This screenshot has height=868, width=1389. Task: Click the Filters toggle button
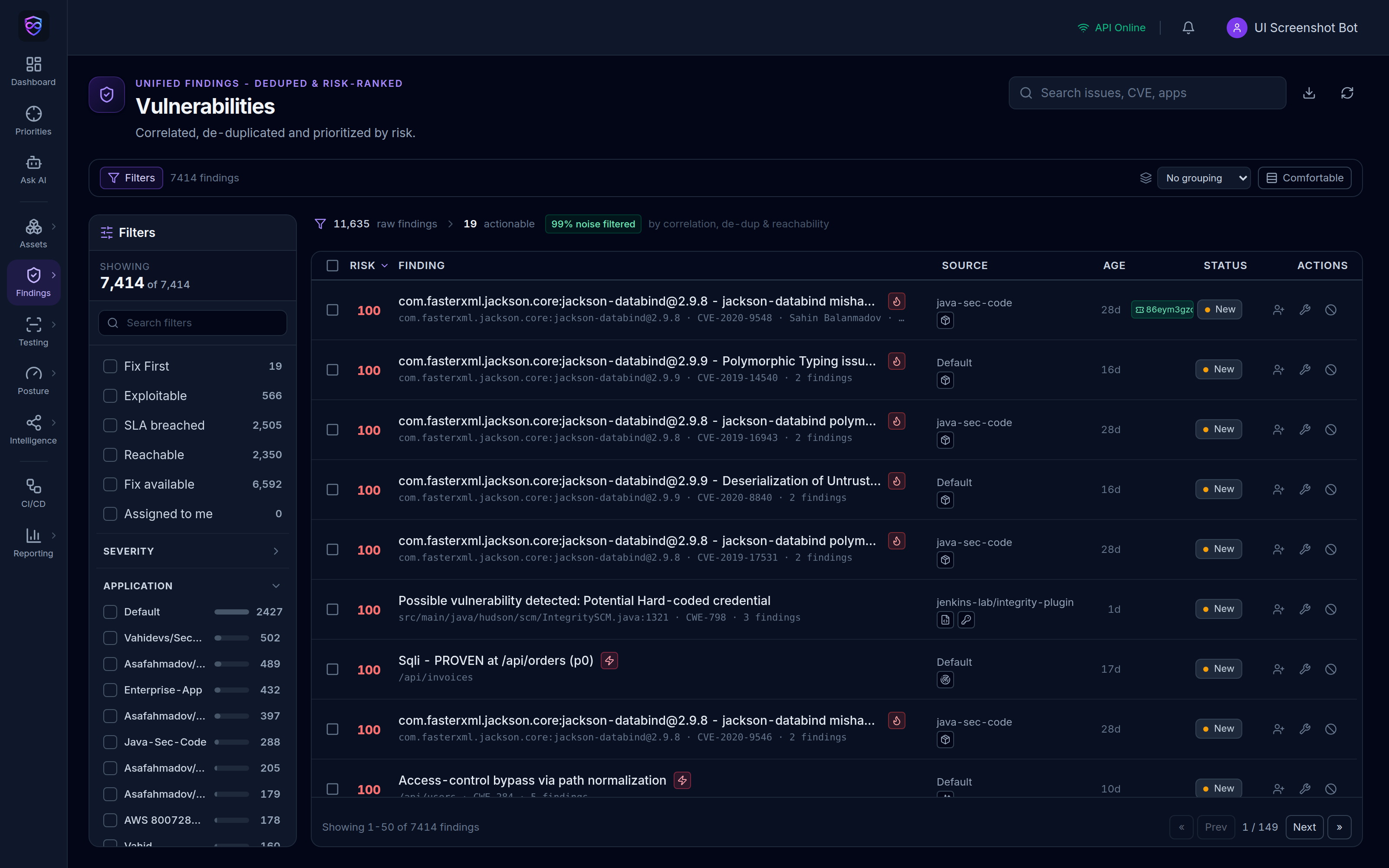(132, 178)
